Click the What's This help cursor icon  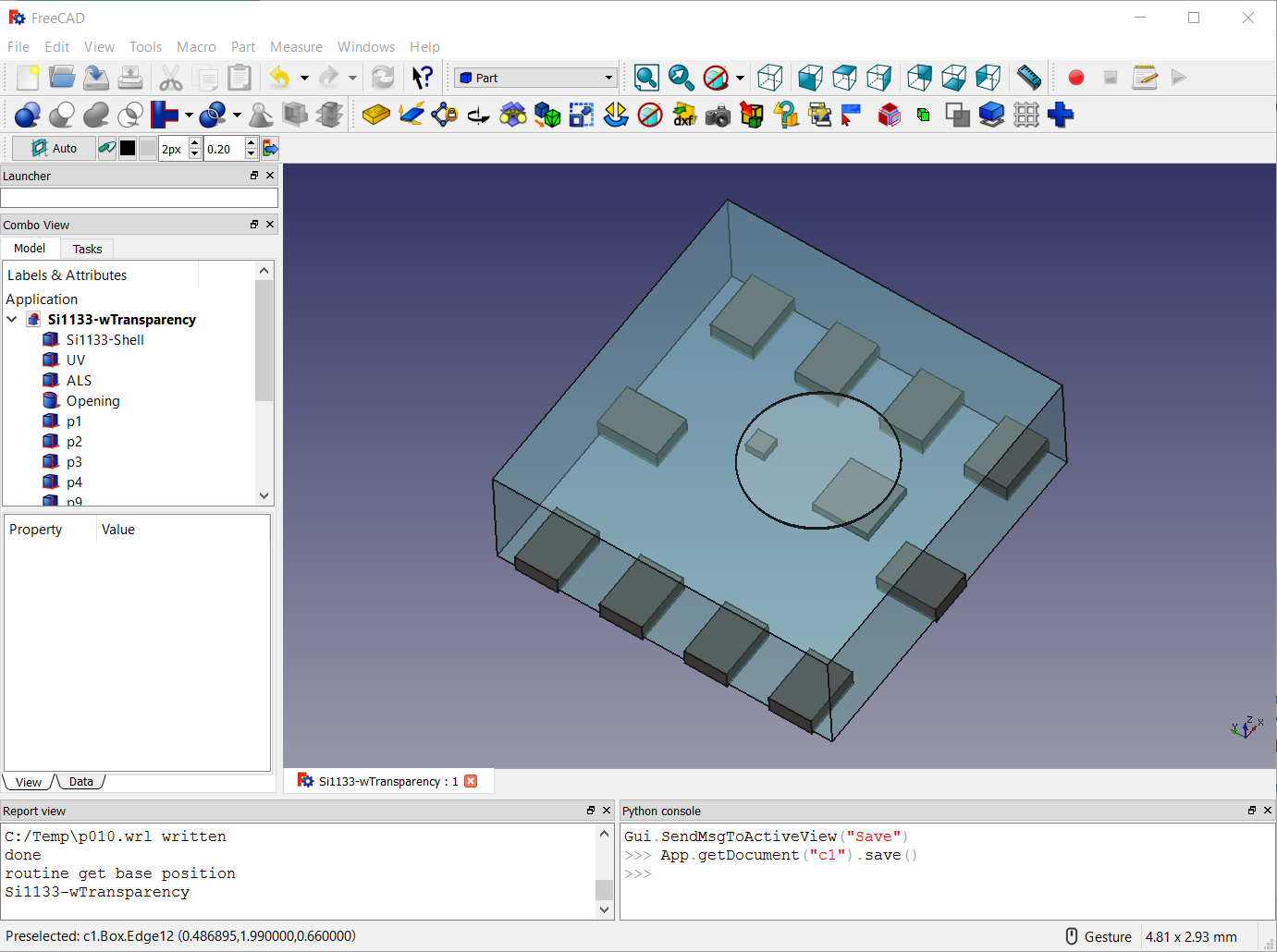click(423, 78)
